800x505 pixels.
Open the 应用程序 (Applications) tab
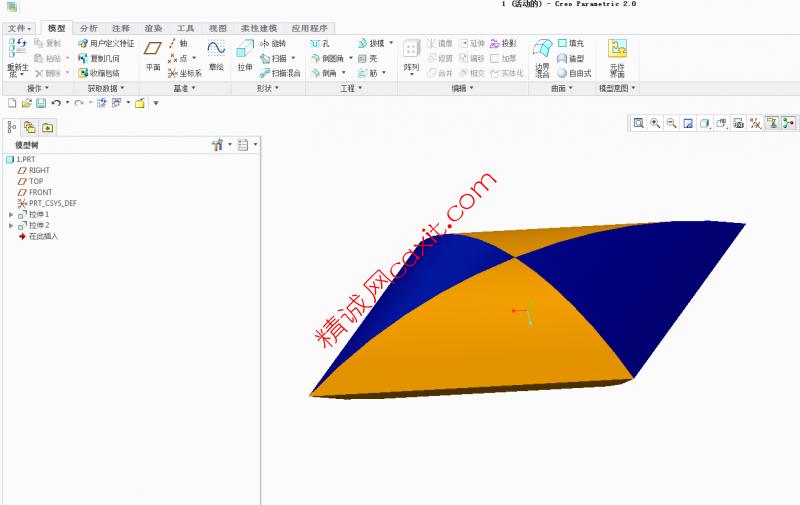(309, 28)
